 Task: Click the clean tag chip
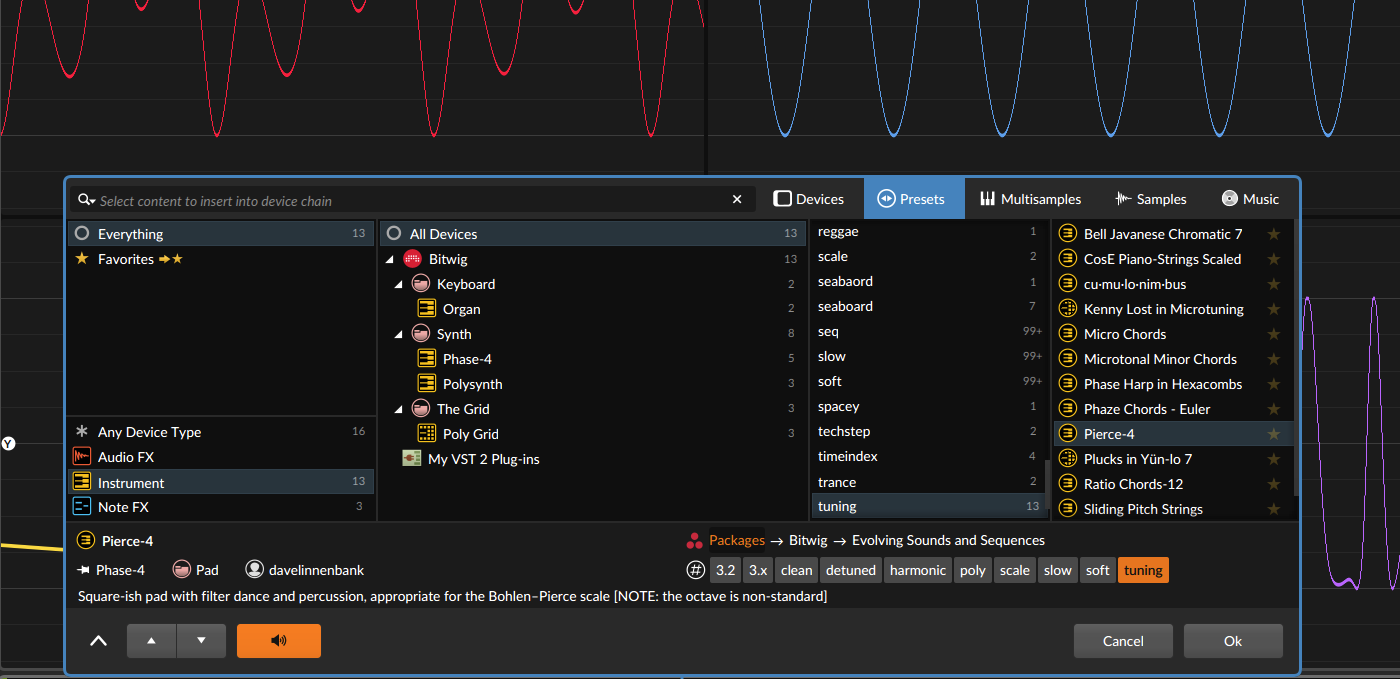pyautogui.click(x=797, y=570)
